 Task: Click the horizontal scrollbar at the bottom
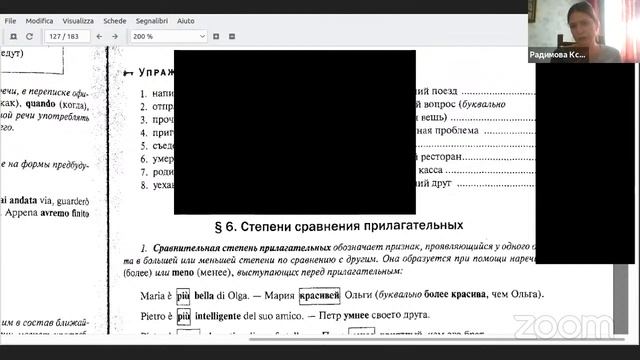tap(437, 339)
